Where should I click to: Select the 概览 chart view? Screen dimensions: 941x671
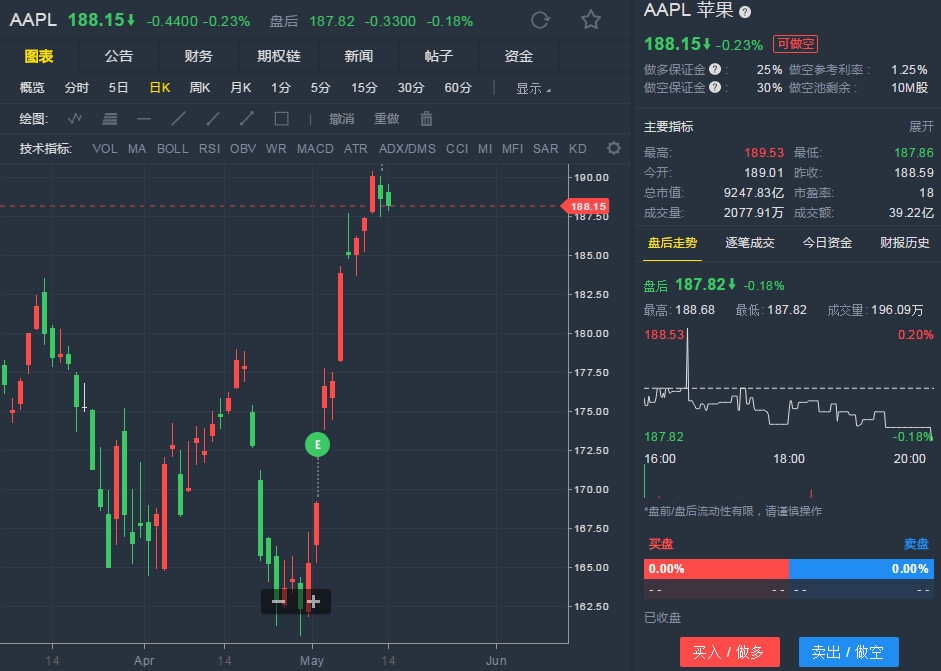pyautogui.click(x=32, y=88)
